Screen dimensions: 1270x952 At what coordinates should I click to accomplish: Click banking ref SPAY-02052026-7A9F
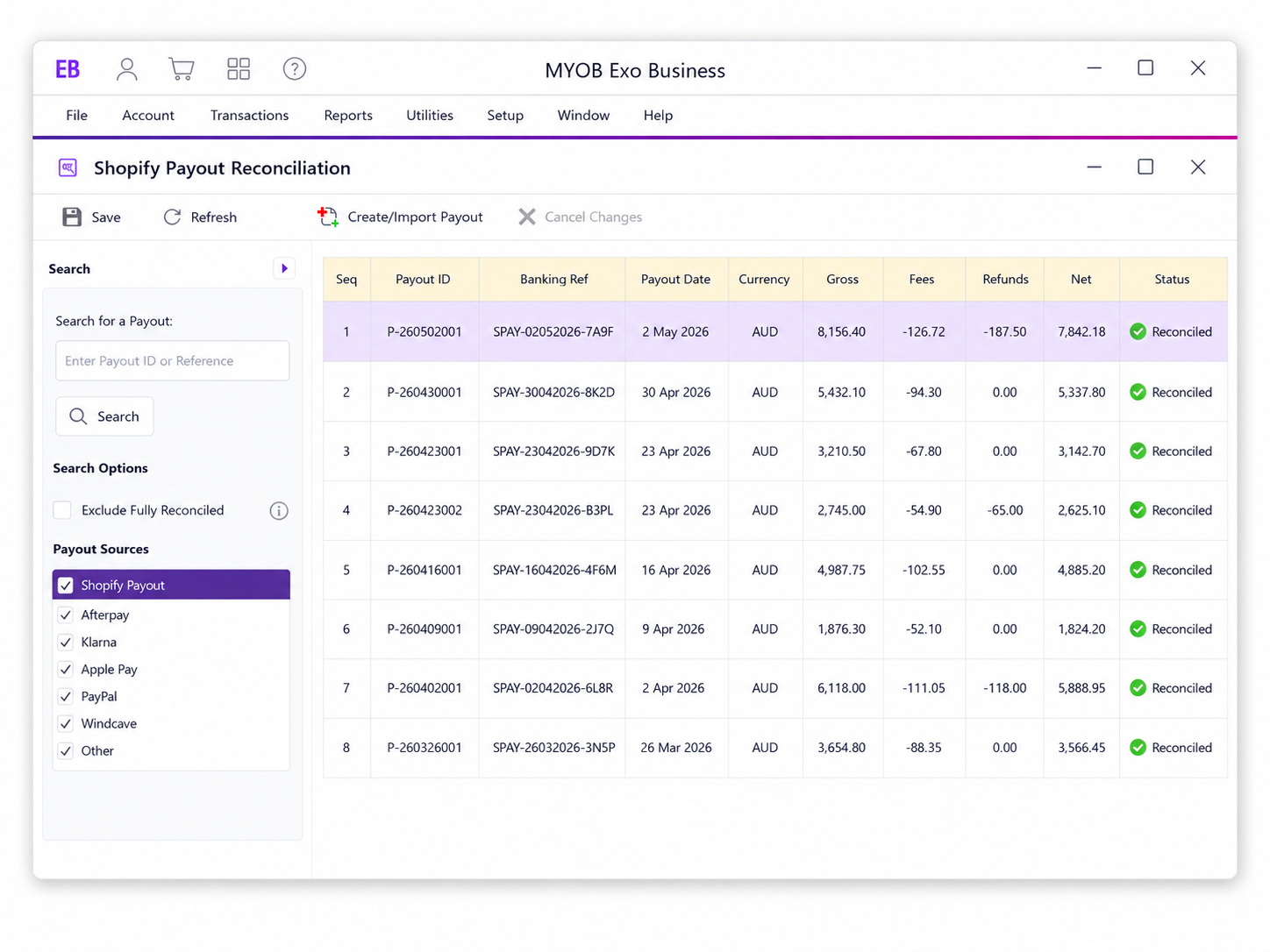pyautogui.click(x=553, y=332)
